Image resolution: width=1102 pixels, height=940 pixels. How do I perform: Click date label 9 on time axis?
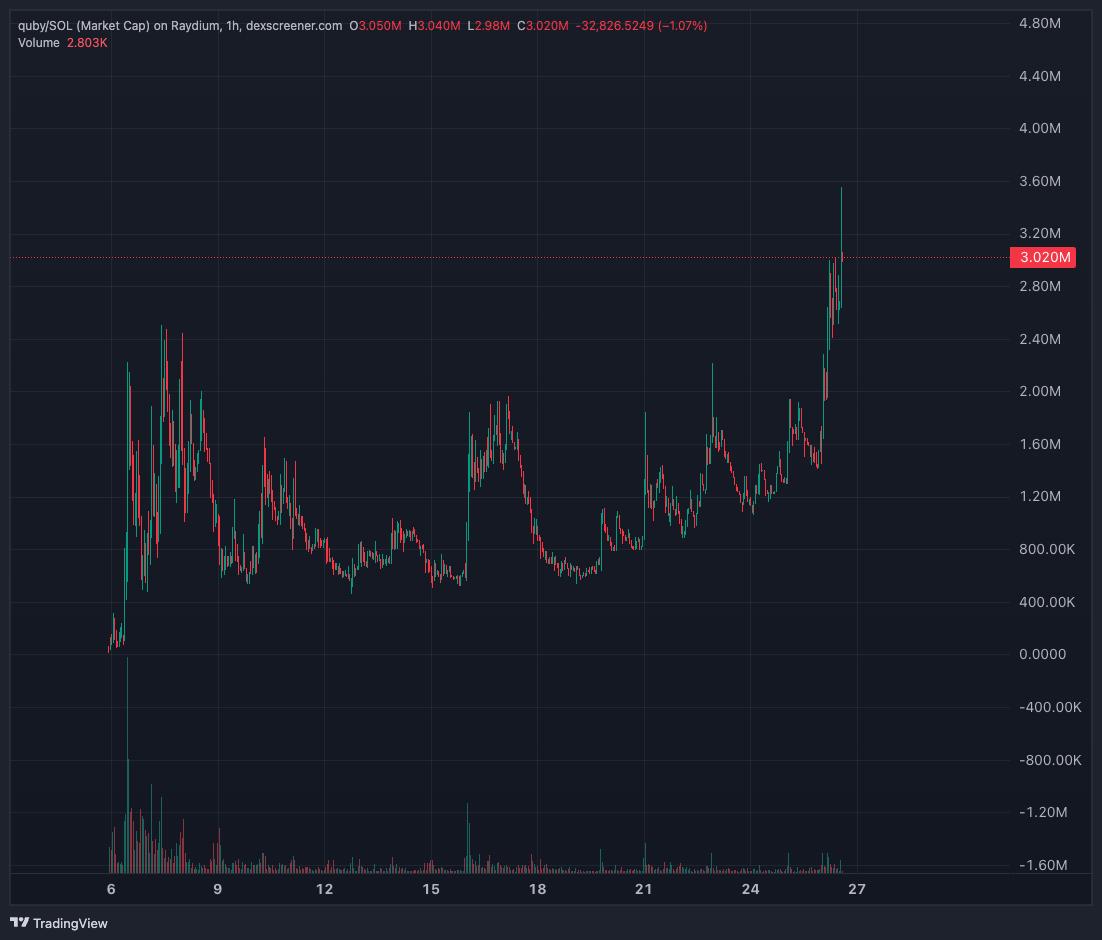pyautogui.click(x=218, y=889)
